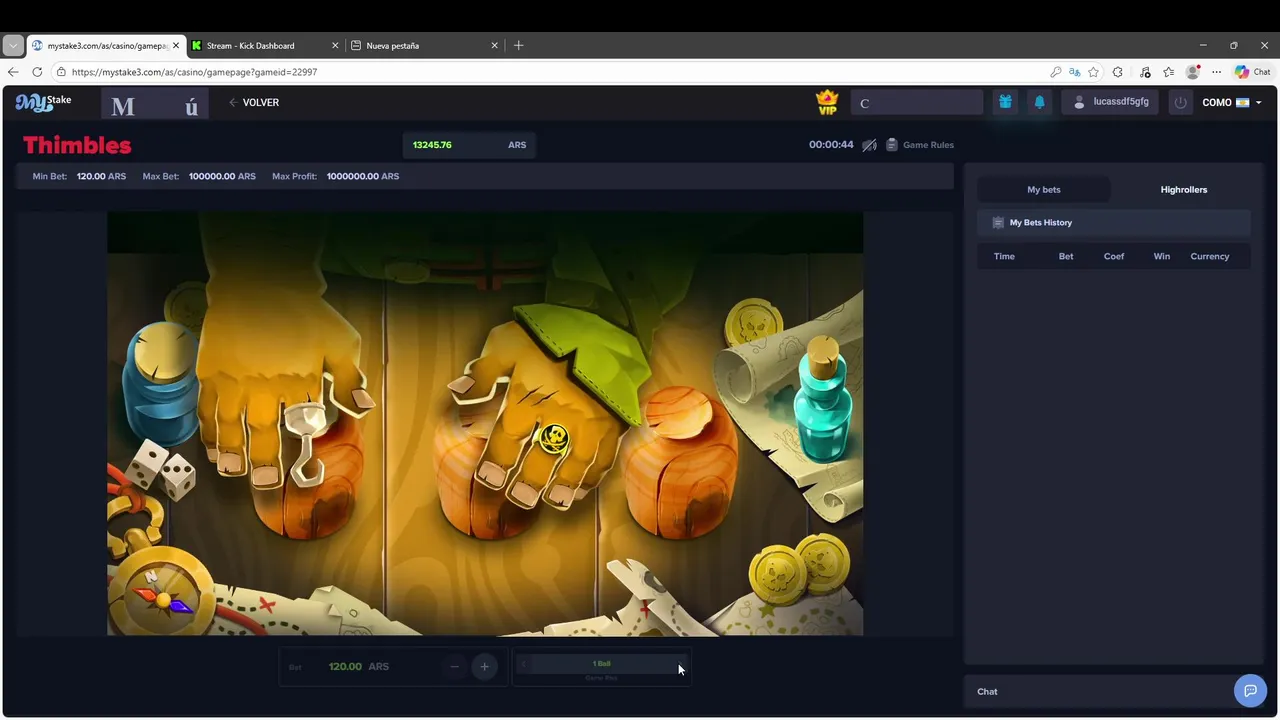Open browser extensions puzzle icon
1280x720 pixels.
pyautogui.click(x=1118, y=72)
